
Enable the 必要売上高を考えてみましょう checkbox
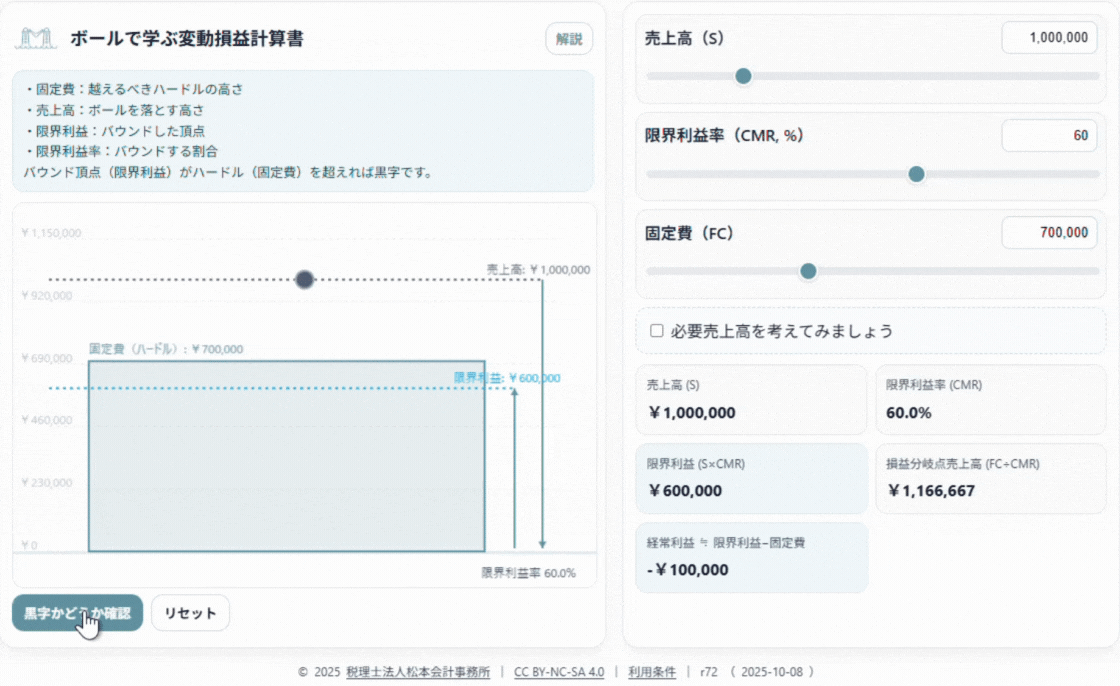656,330
